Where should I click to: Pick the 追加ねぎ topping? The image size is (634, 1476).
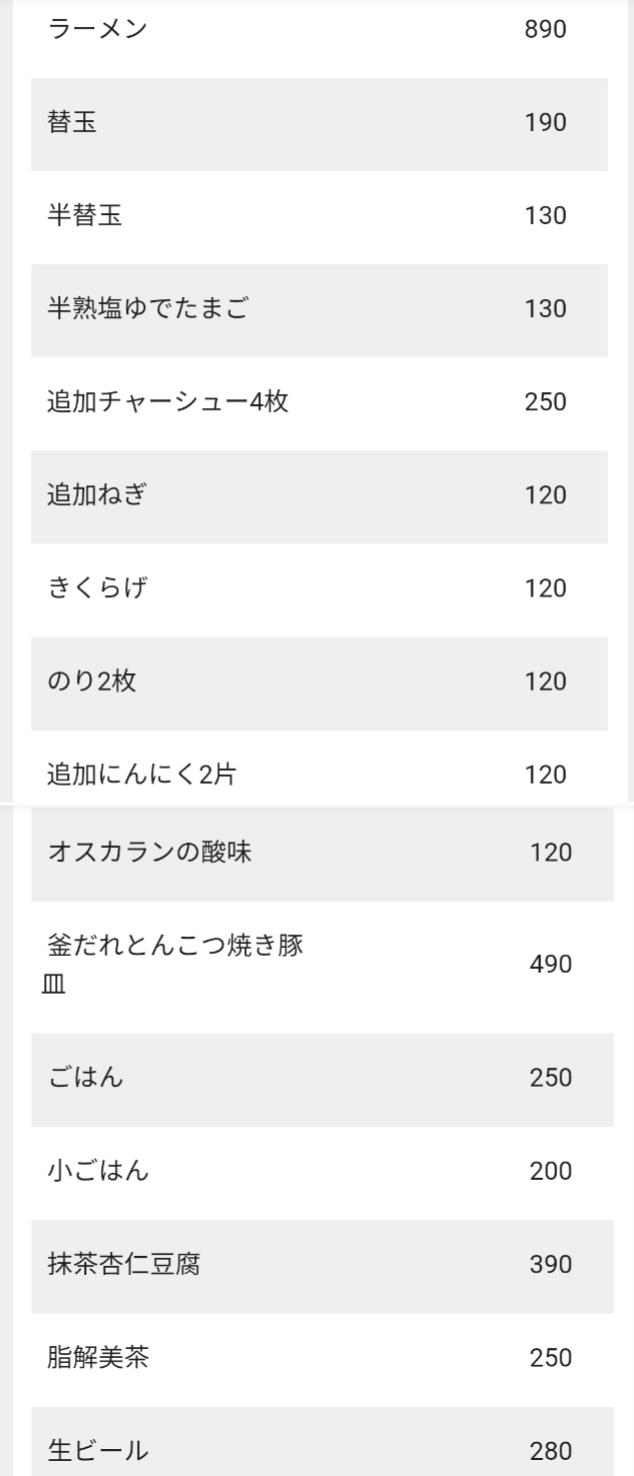[97, 495]
